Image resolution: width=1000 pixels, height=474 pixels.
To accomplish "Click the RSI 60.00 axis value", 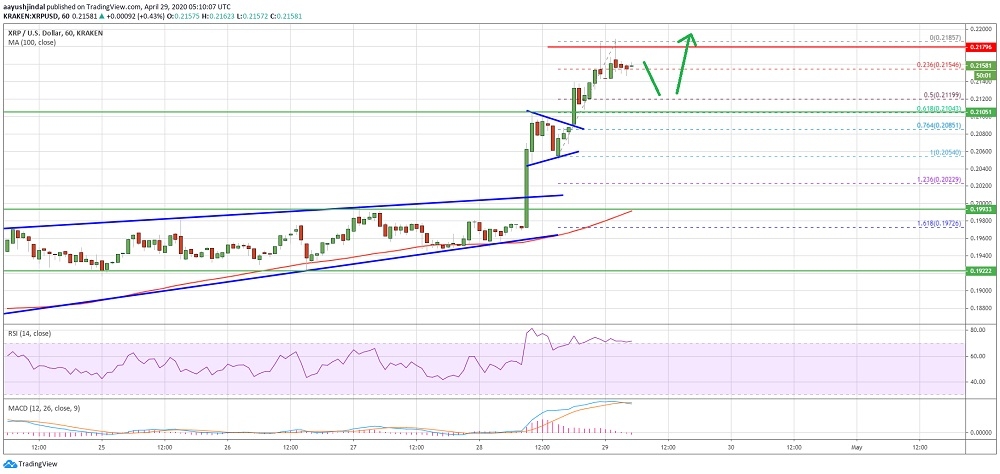I will (x=979, y=357).
